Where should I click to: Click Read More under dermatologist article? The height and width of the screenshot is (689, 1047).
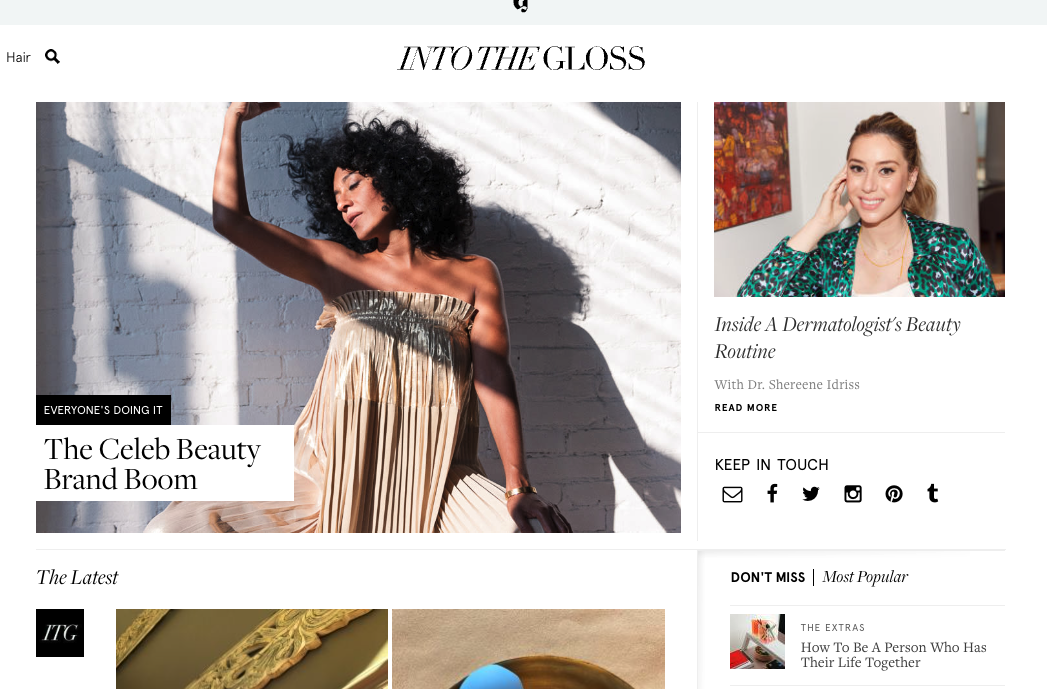click(x=746, y=408)
